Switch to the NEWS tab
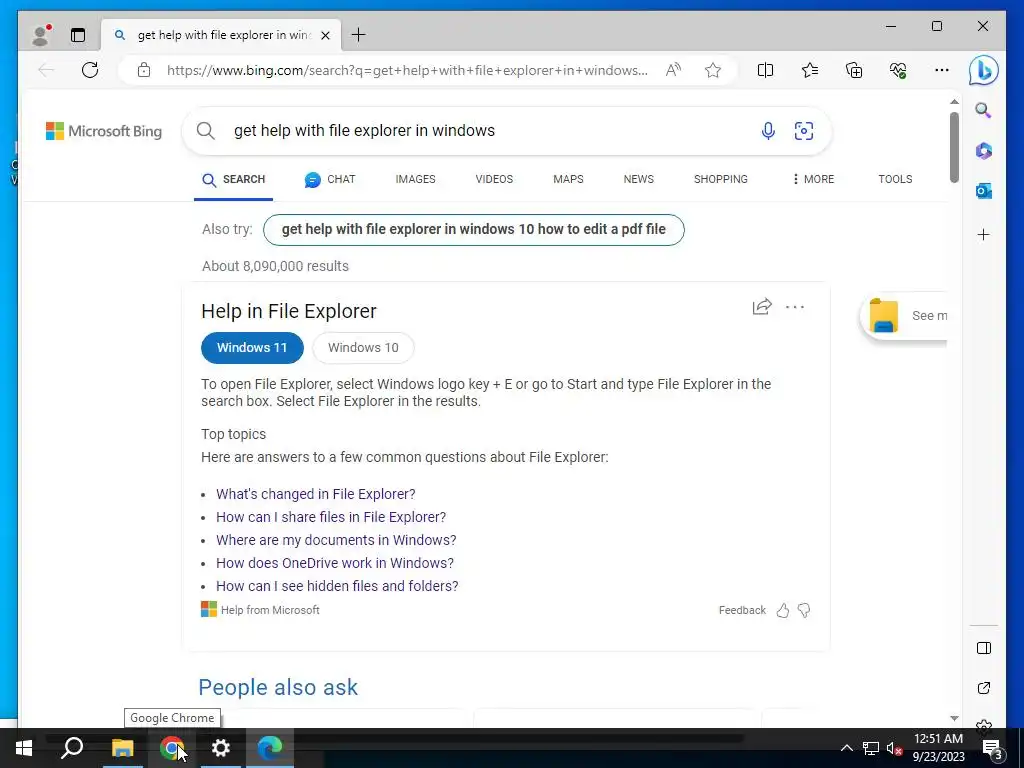1024x768 pixels. (639, 180)
